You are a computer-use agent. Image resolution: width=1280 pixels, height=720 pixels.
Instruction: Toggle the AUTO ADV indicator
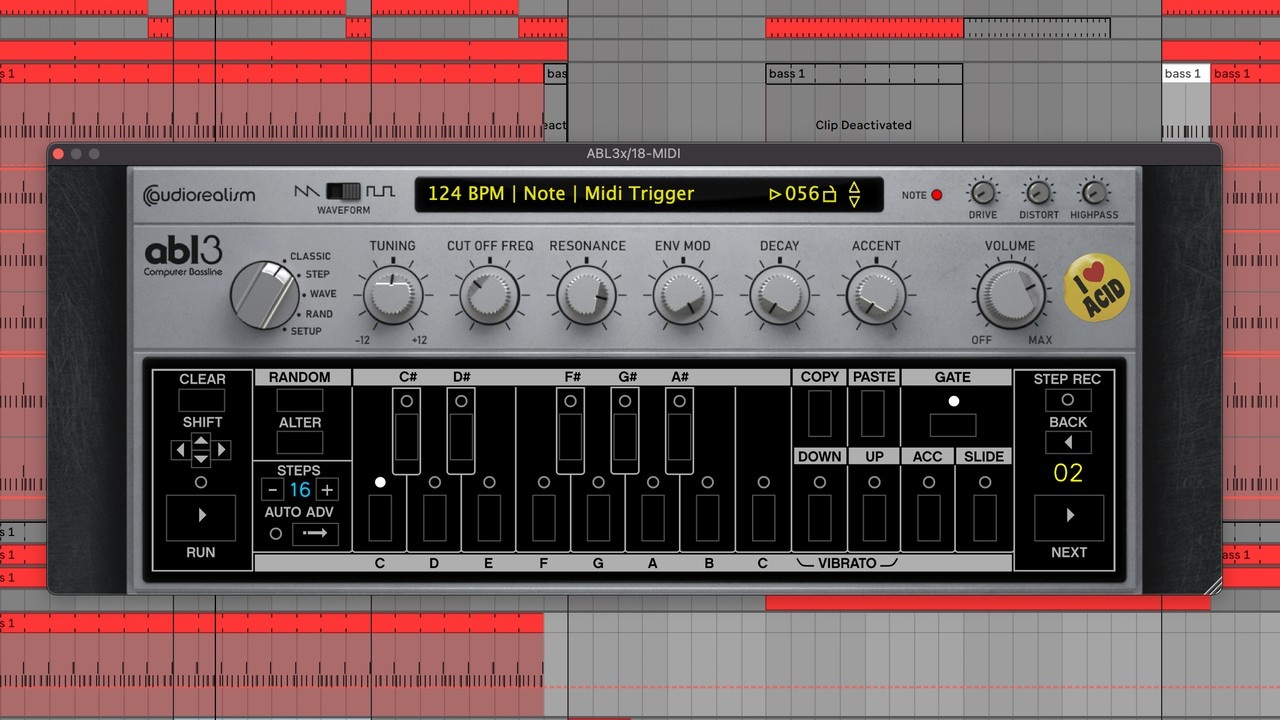pos(276,534)
